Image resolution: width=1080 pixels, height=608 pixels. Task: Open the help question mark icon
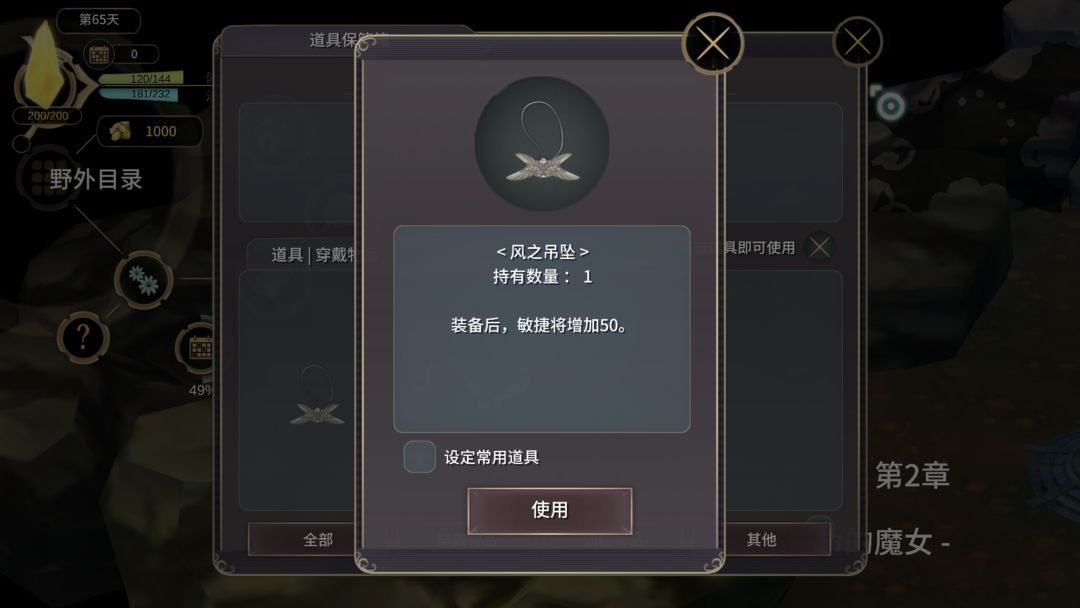coord(83,337)
